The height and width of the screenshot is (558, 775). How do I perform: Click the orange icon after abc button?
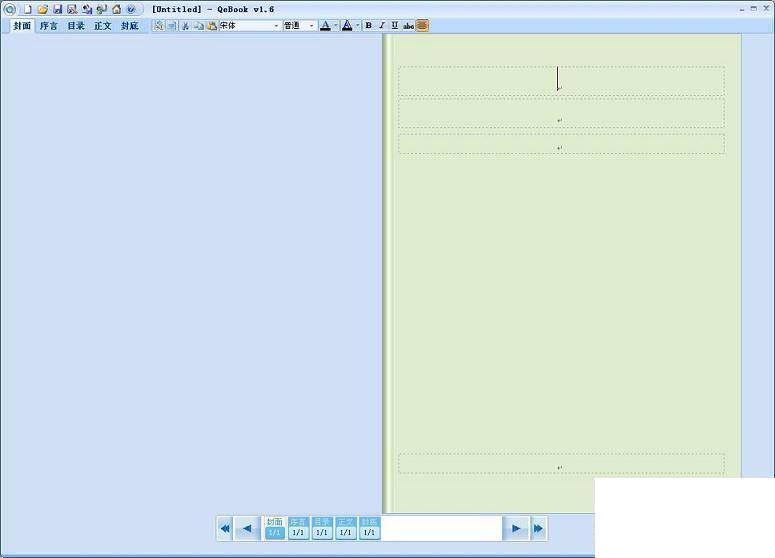pos(422,26)
